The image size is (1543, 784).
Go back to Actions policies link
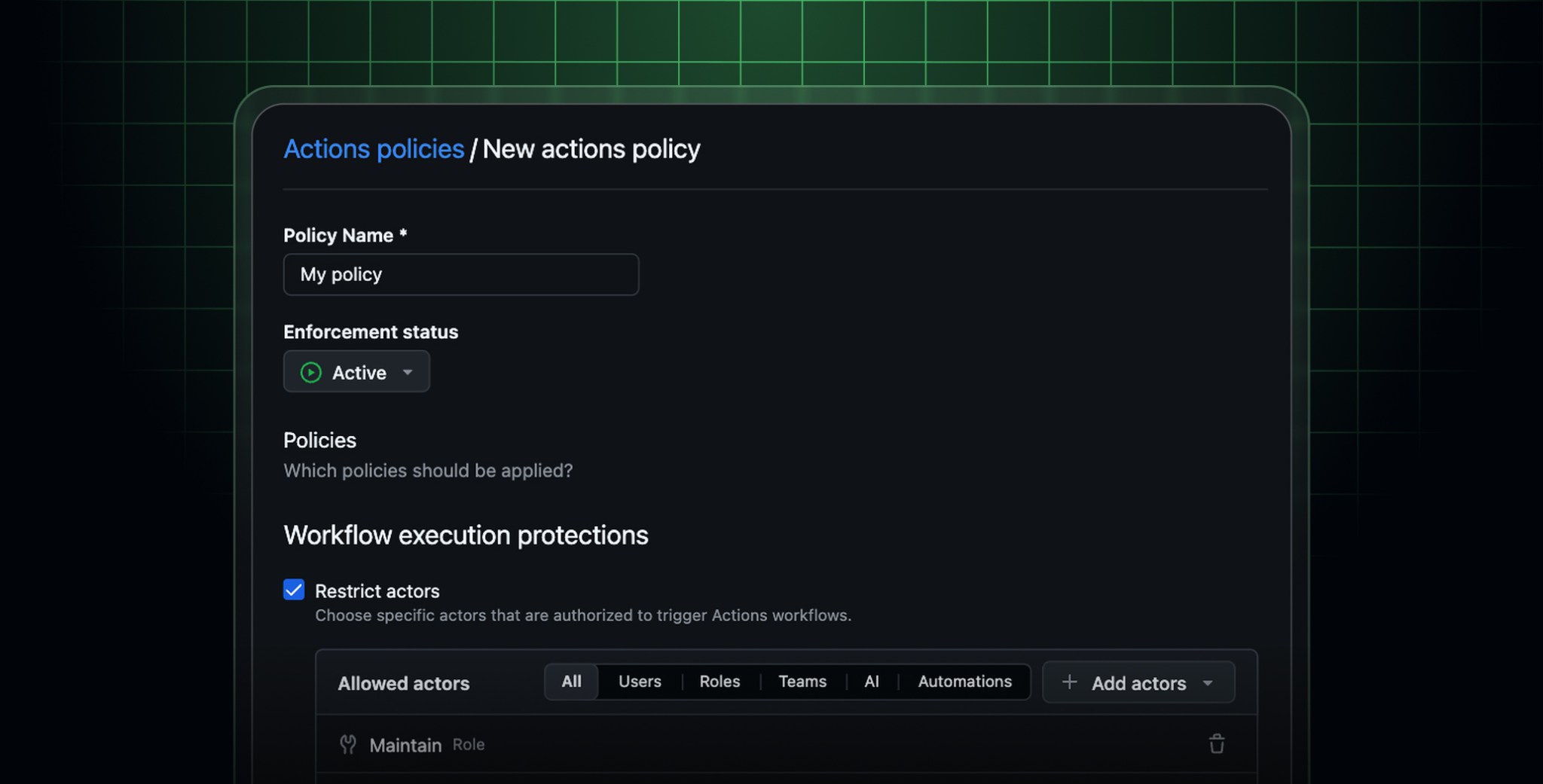(374, 149)
